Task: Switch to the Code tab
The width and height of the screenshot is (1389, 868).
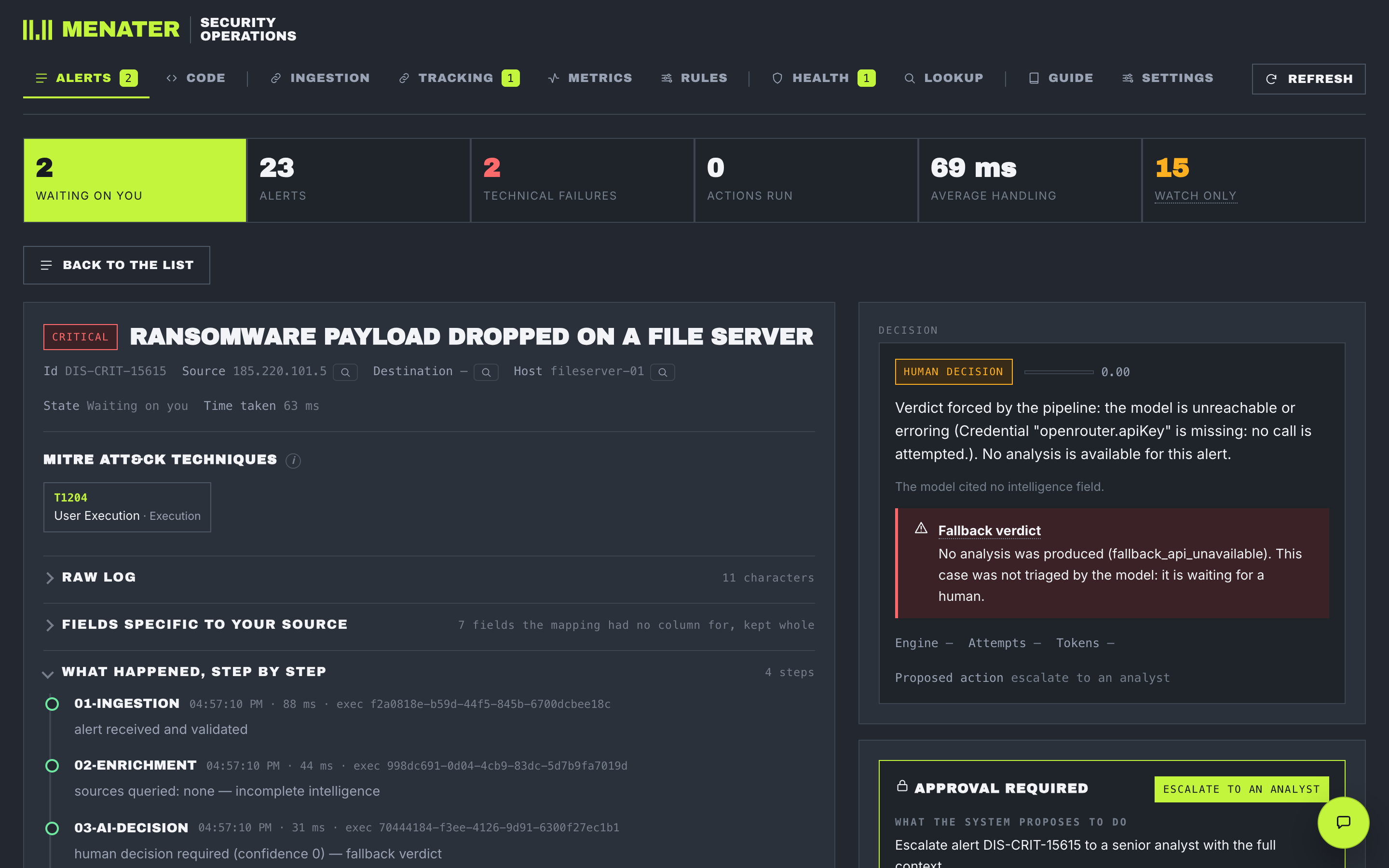Action: [196, 78]
